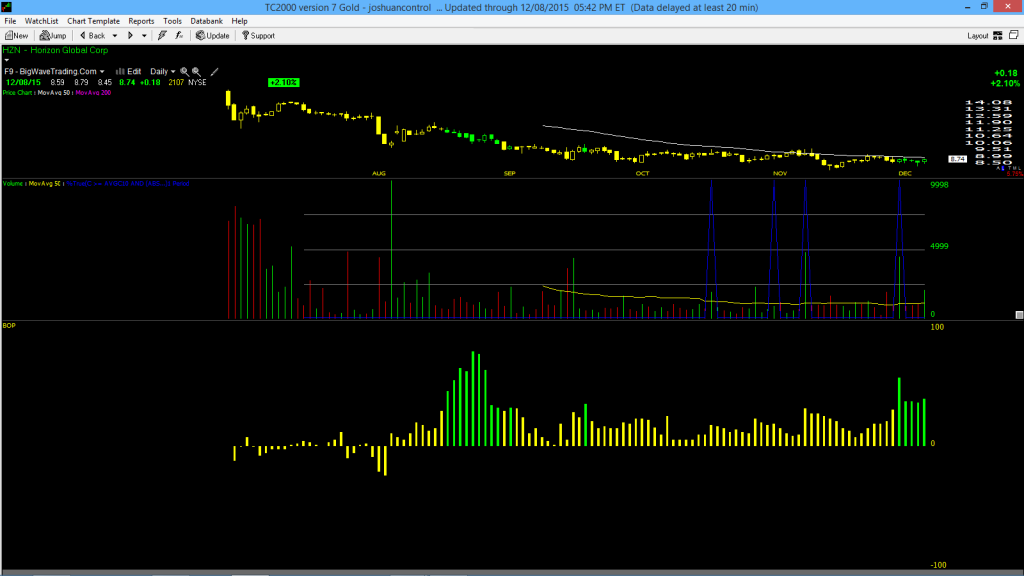Click the magenta MovAvg 200 legend
This screenshot has width=1024, height=576.
tap(93, 93)
